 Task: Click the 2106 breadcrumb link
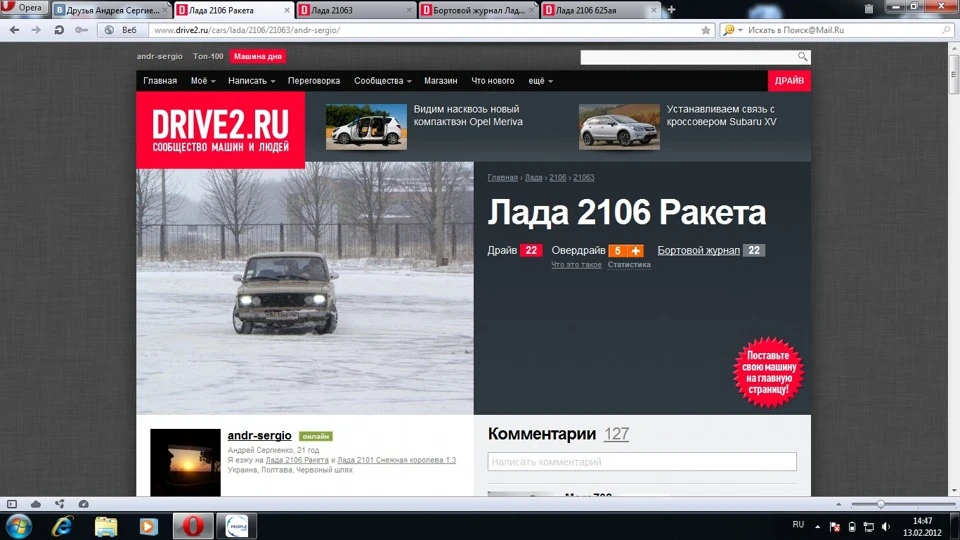(x=558, y=178)
